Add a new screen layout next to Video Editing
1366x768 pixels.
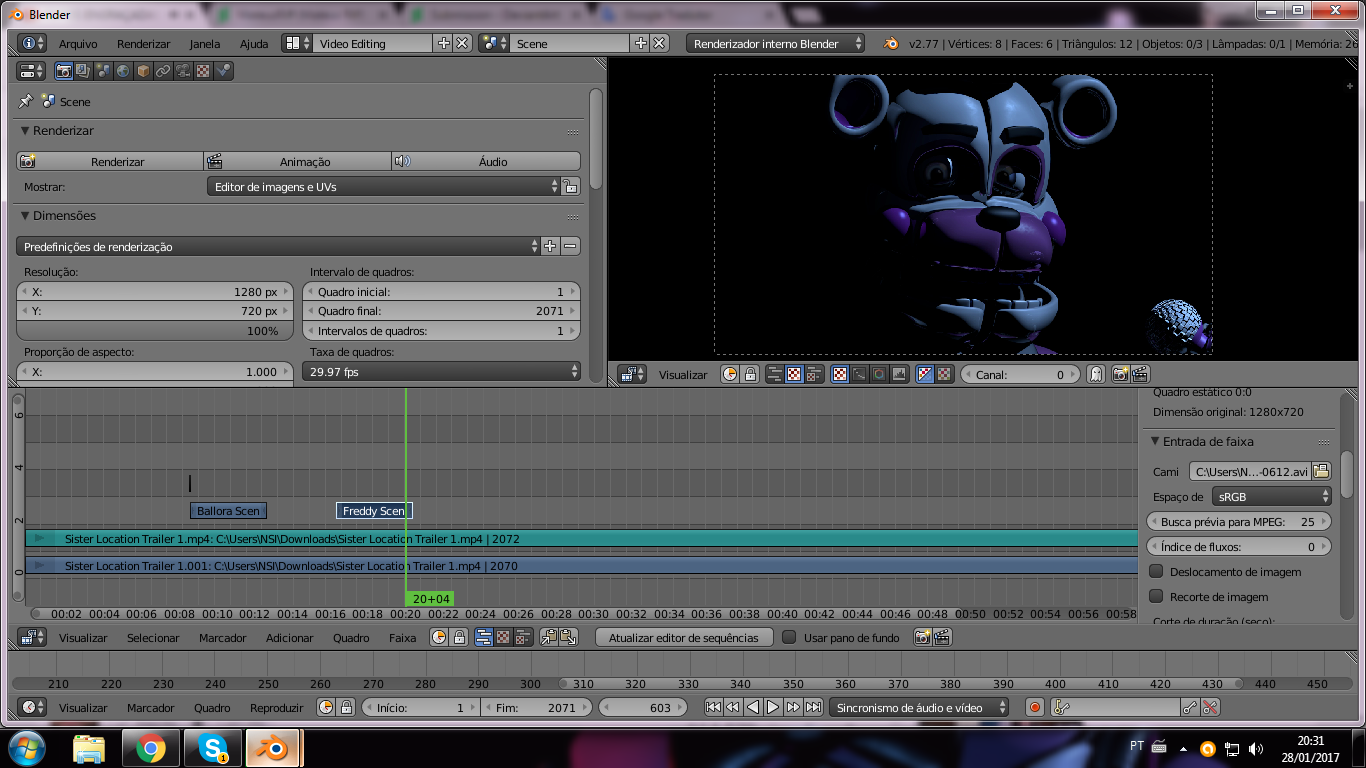(444, 43)
